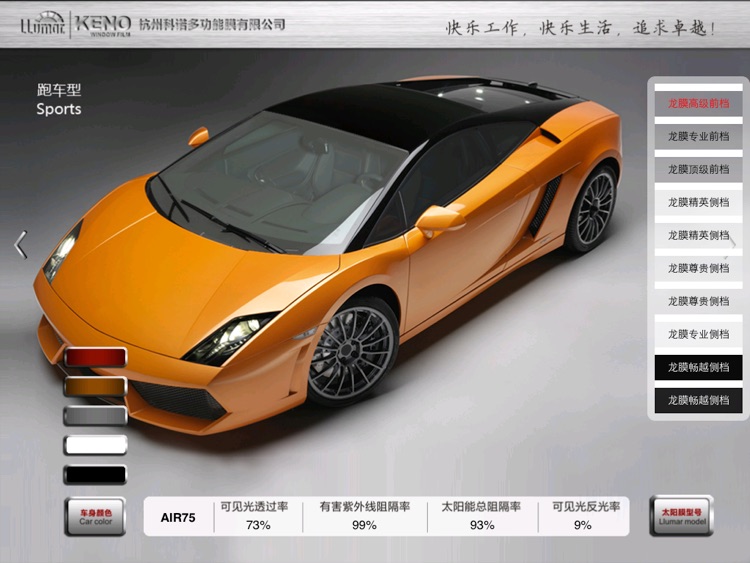The image size is (750, 563).
Task: Click the 太阳能总阻隔率 label
Action: [x=481, y=507]
